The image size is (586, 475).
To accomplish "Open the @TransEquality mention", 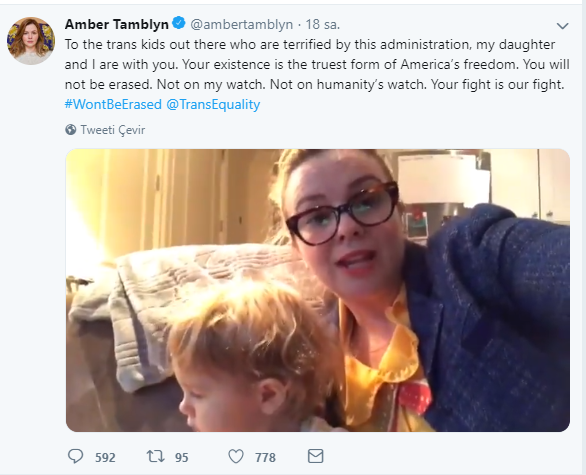I will [x=213, y=104].
